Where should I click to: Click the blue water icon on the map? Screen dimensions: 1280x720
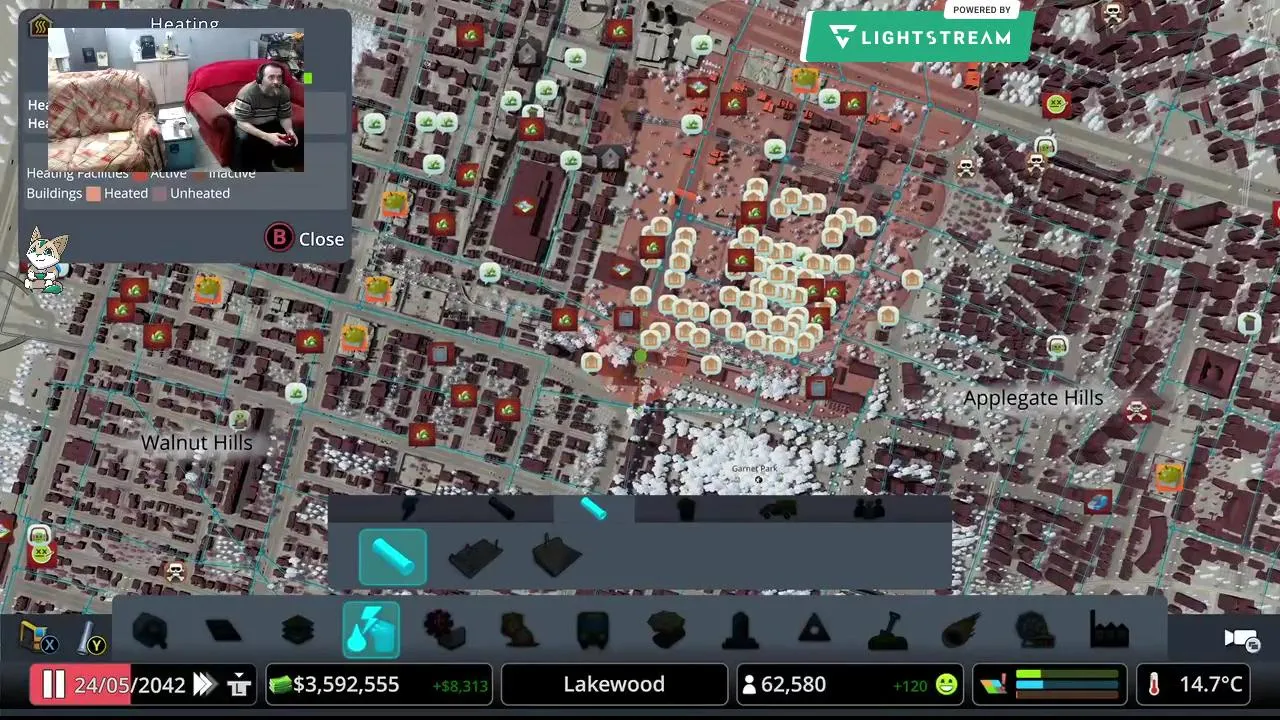click(x=1098, y=501)
